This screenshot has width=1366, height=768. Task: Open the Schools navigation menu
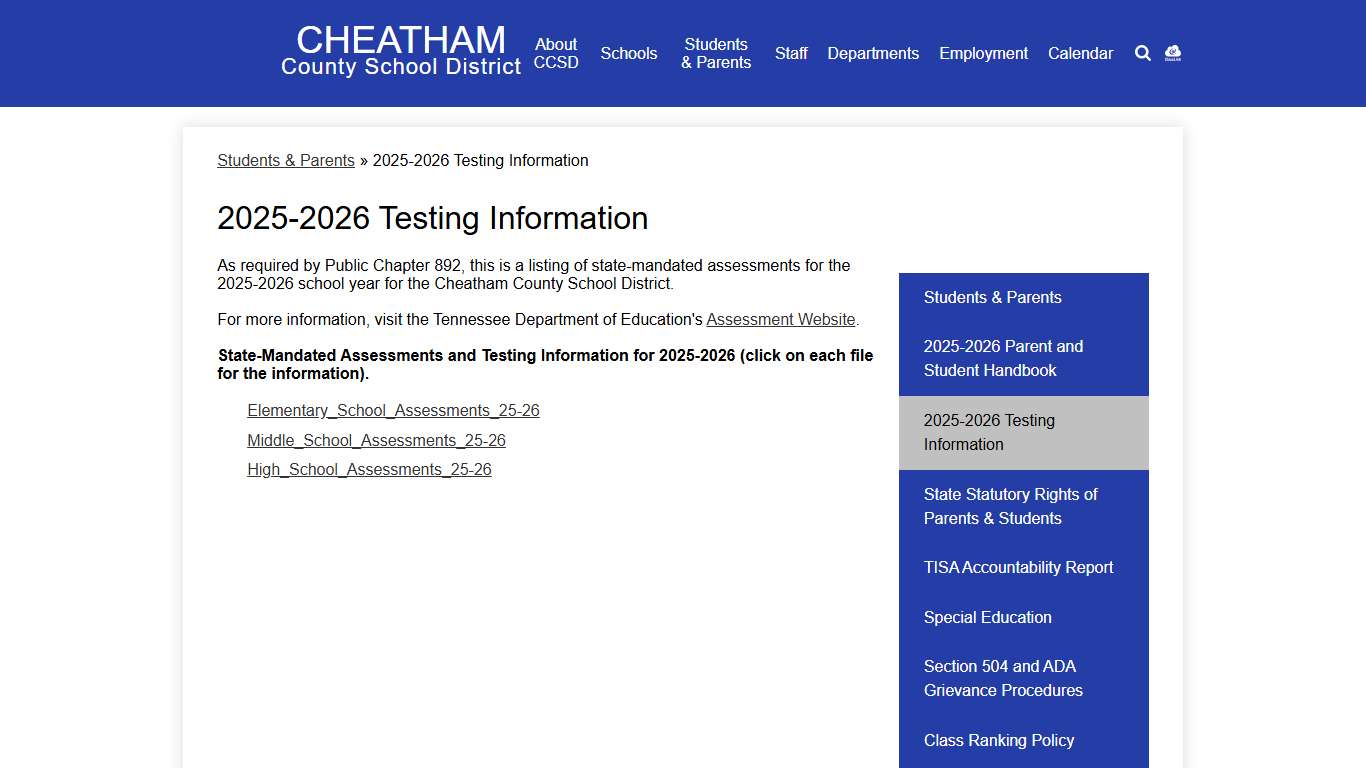click(x=628, y=53)
